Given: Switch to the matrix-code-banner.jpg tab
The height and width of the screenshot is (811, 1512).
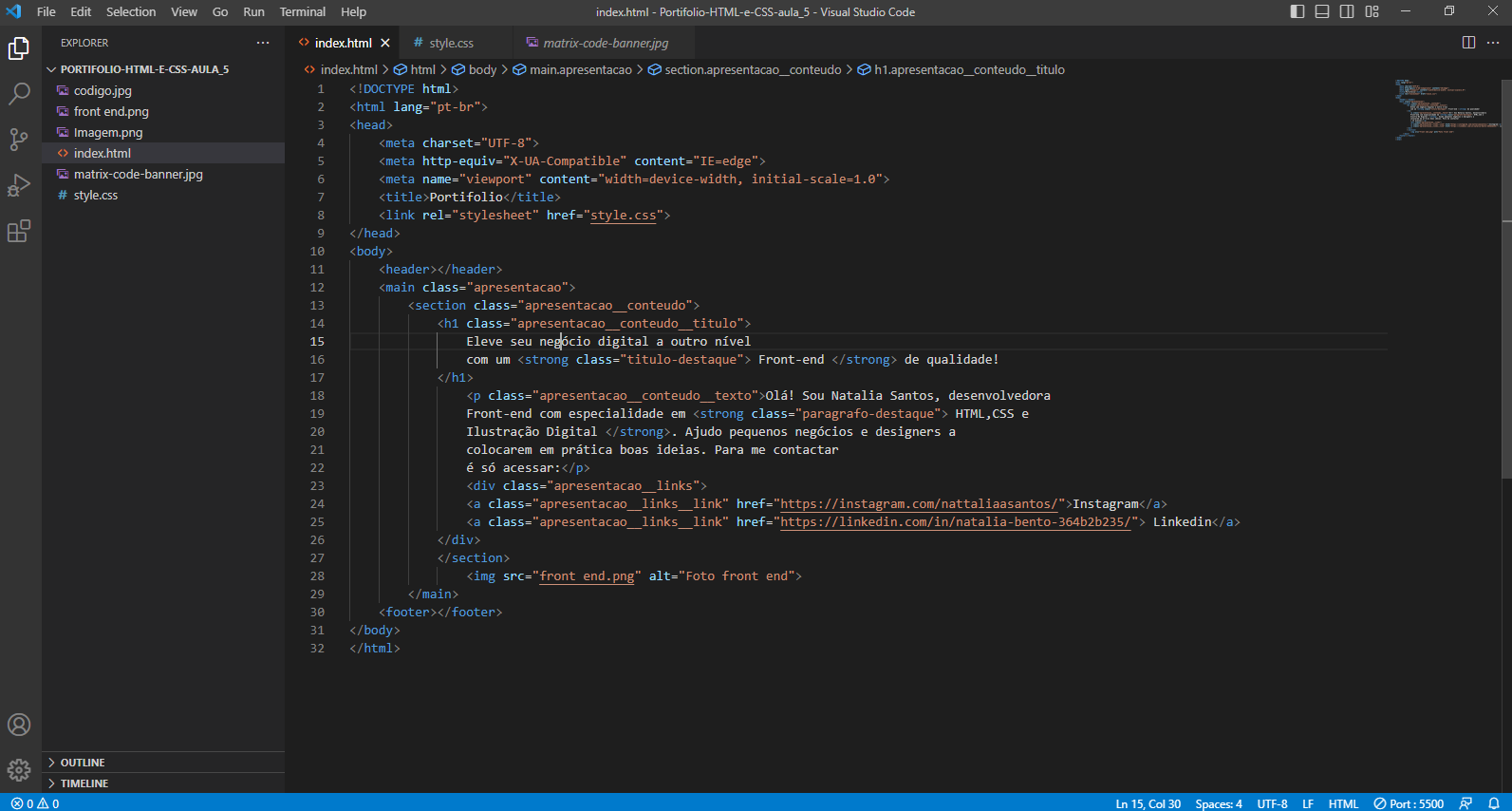Looking at the screenshot, I should 605,43.
